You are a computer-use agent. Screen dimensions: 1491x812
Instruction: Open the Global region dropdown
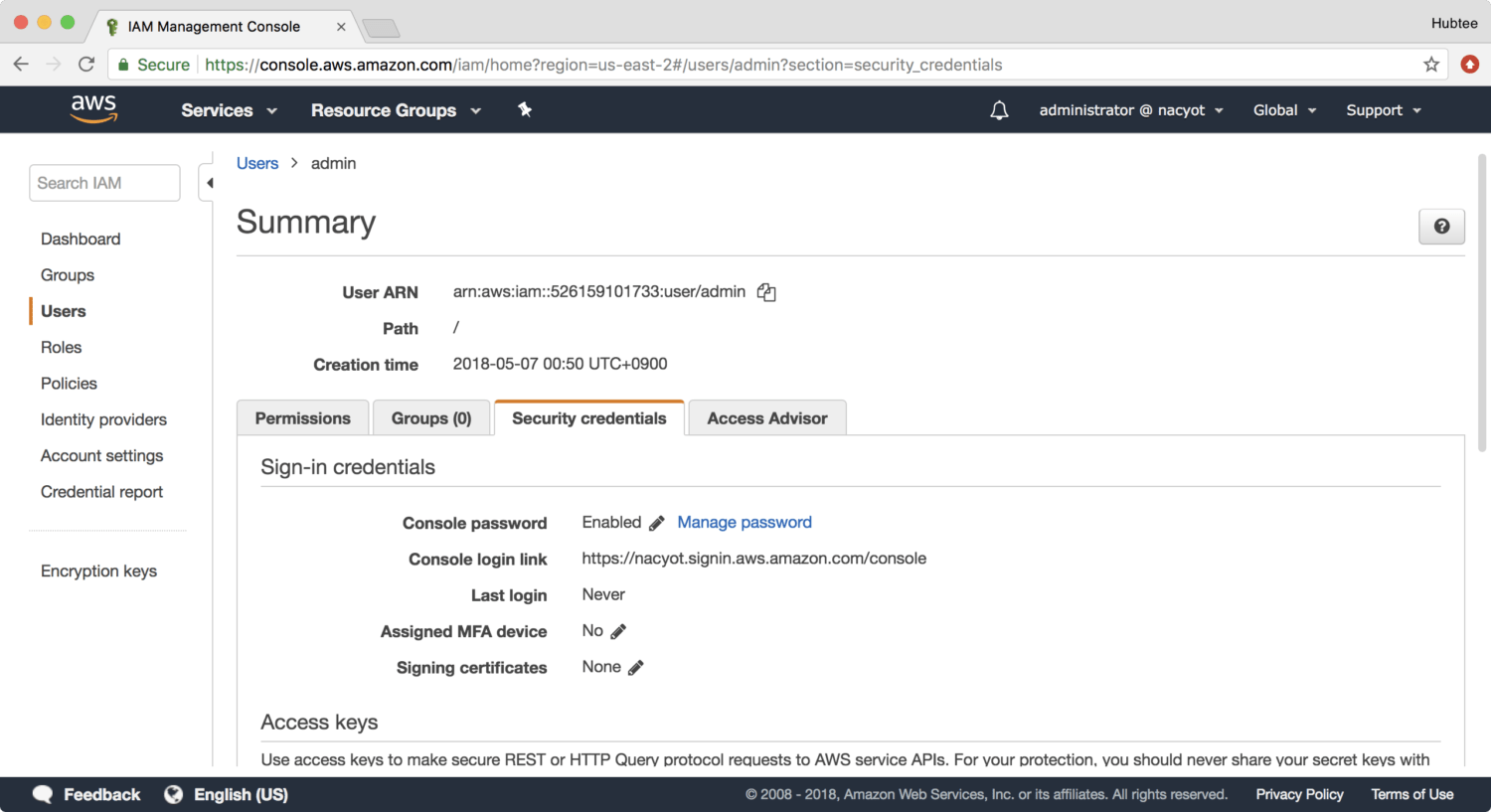1284,110
